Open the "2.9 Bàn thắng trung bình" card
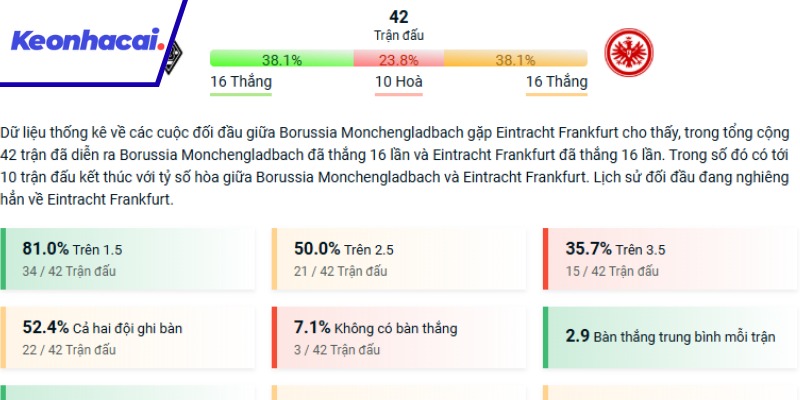Screen dimensions: 800x400 click(670, 337)
